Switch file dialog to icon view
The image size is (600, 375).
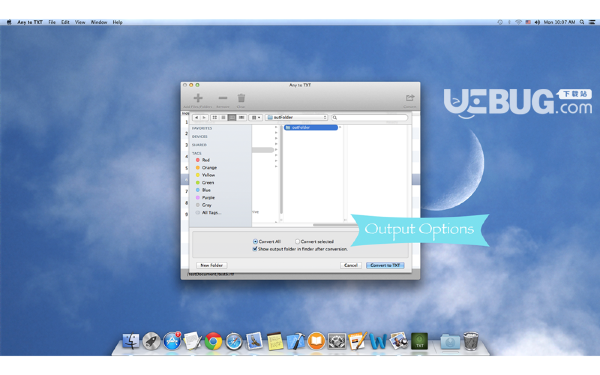pos(215,117)
